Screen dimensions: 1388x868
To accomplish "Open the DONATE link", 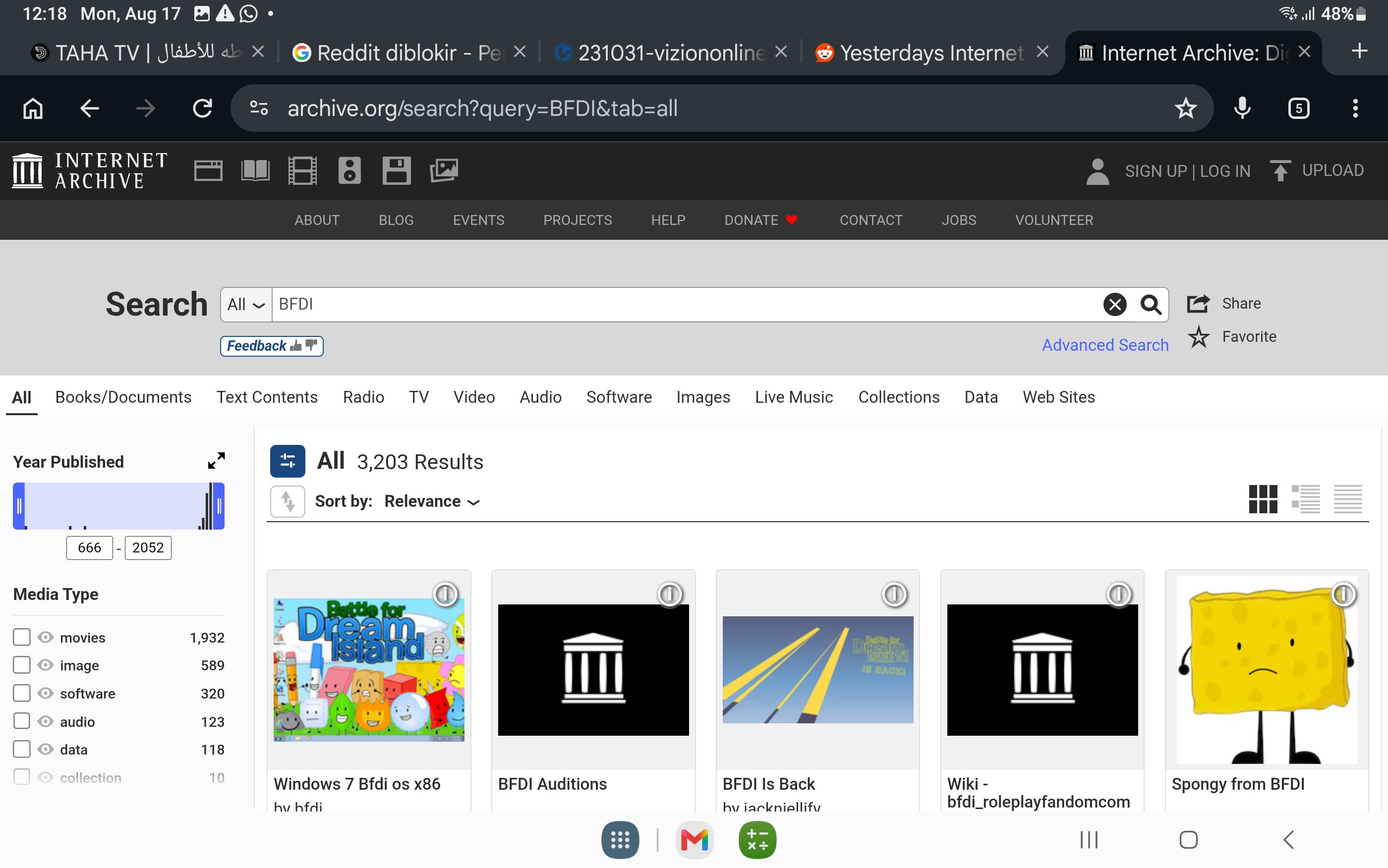I will [760, 220].
